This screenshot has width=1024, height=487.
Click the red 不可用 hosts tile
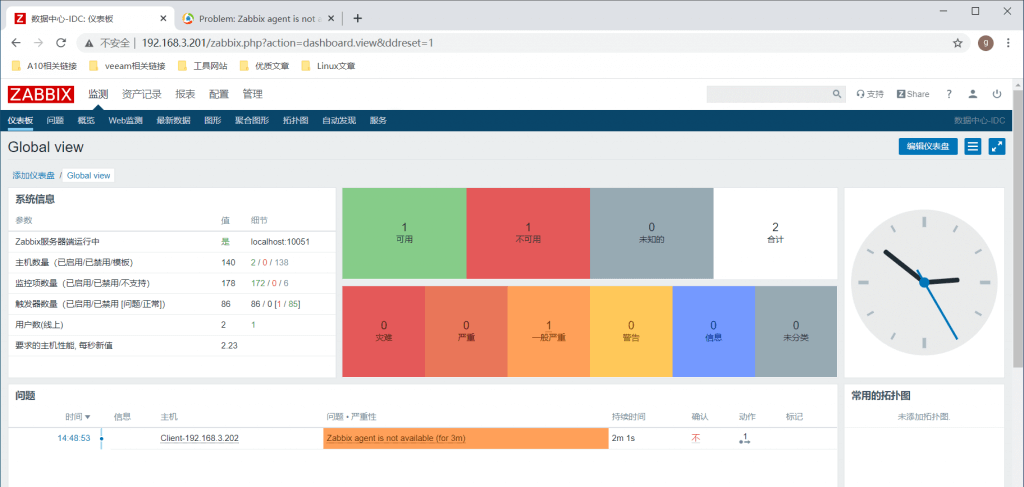coord(528,233)
